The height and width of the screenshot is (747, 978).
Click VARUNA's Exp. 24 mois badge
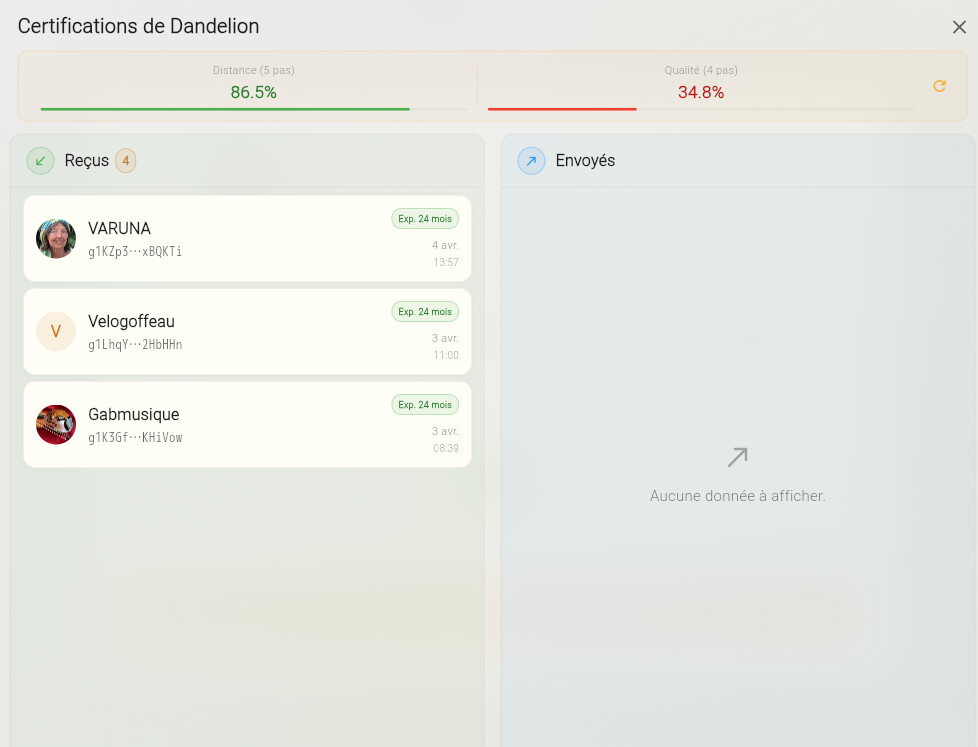pyautogui.click(x=424, y=218)
